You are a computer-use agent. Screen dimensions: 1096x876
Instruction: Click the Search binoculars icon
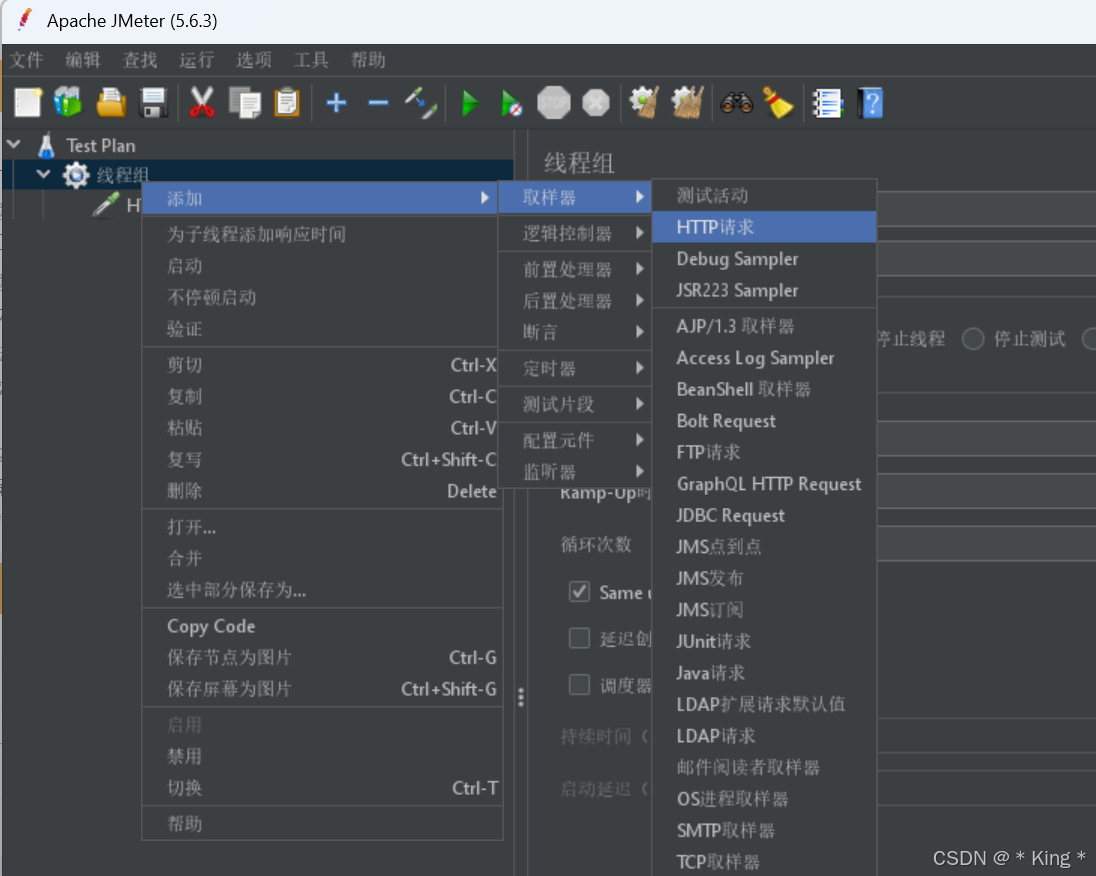pyautogui.click(x=737, y=103)
